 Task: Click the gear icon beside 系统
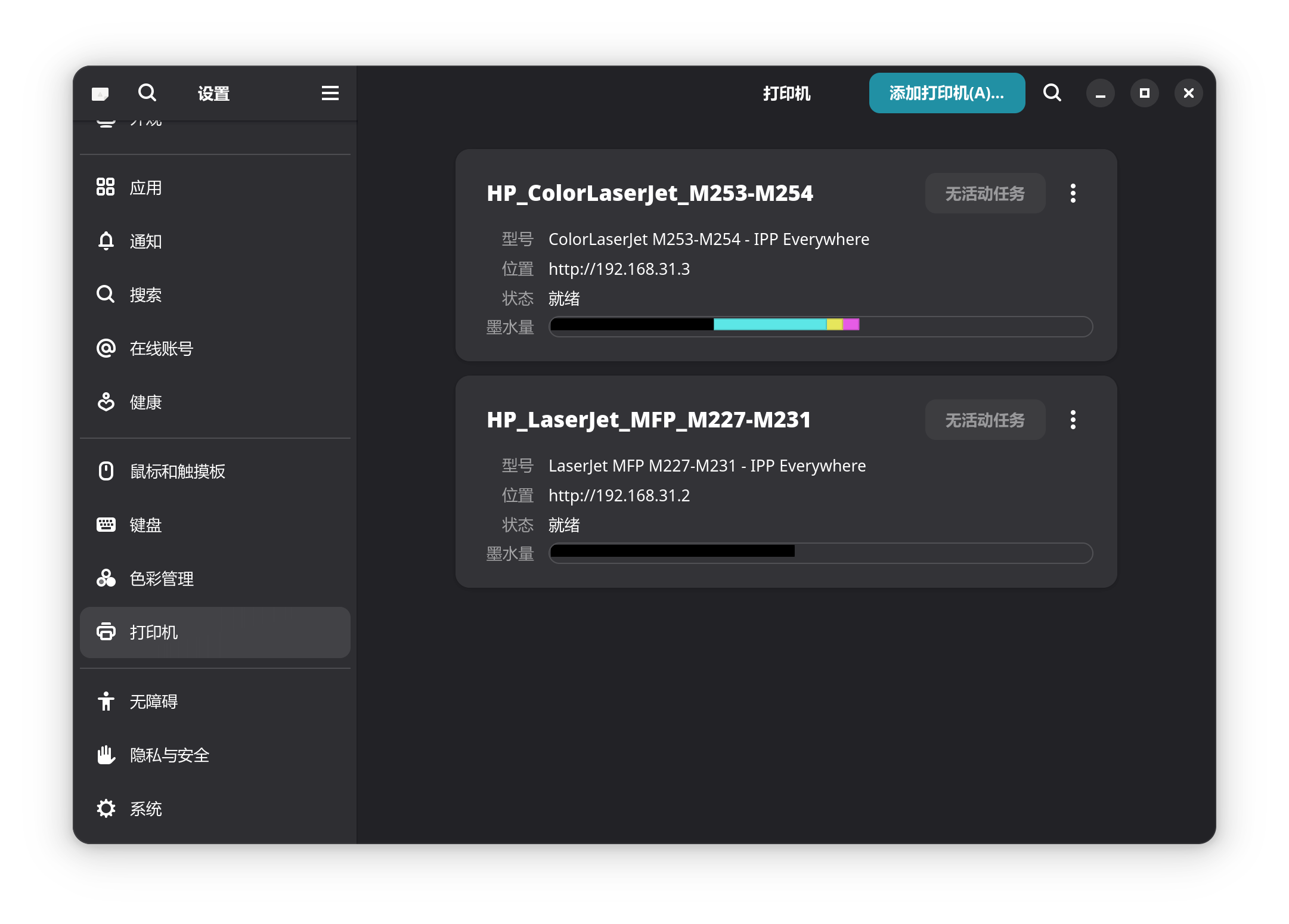[106, 808]
